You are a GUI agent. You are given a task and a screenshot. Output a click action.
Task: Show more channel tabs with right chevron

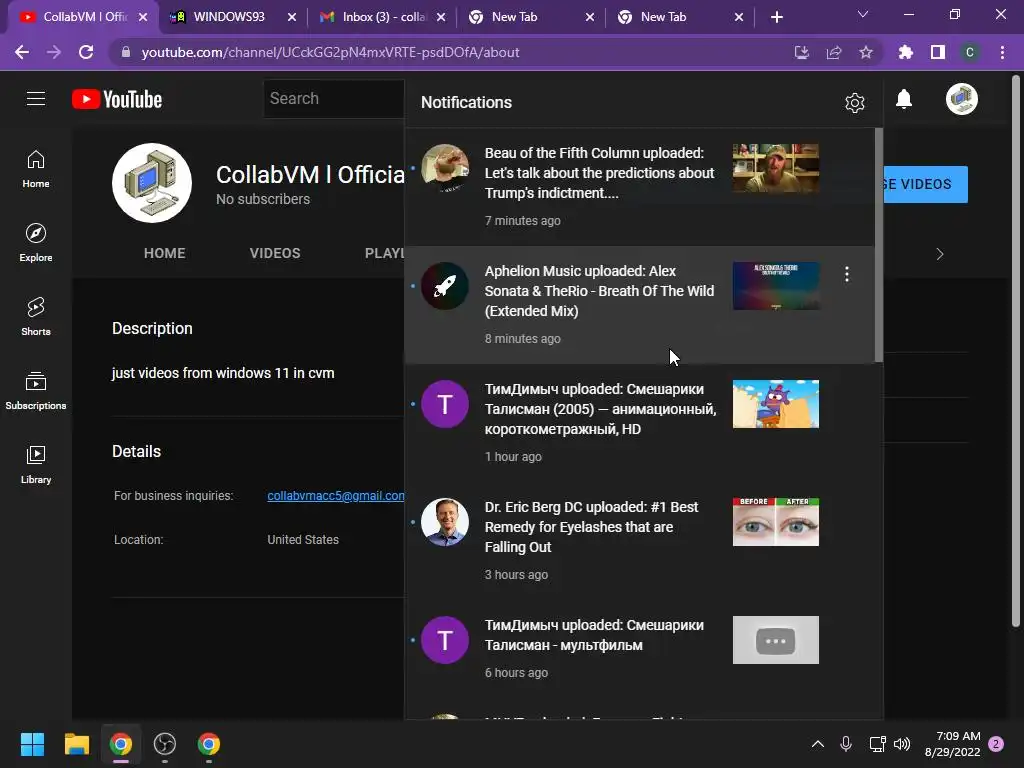tap(940, 254)
